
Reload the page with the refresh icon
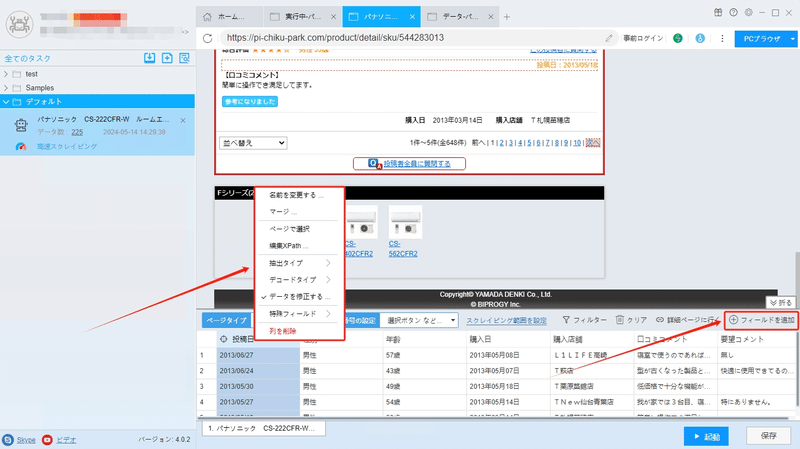pos(207,38)
